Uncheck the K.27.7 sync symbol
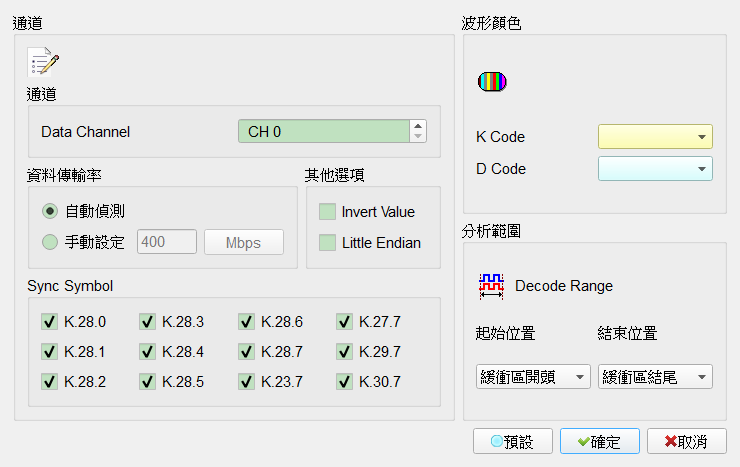Viewport: 740px width, 467px height. [x=344, y=322]
